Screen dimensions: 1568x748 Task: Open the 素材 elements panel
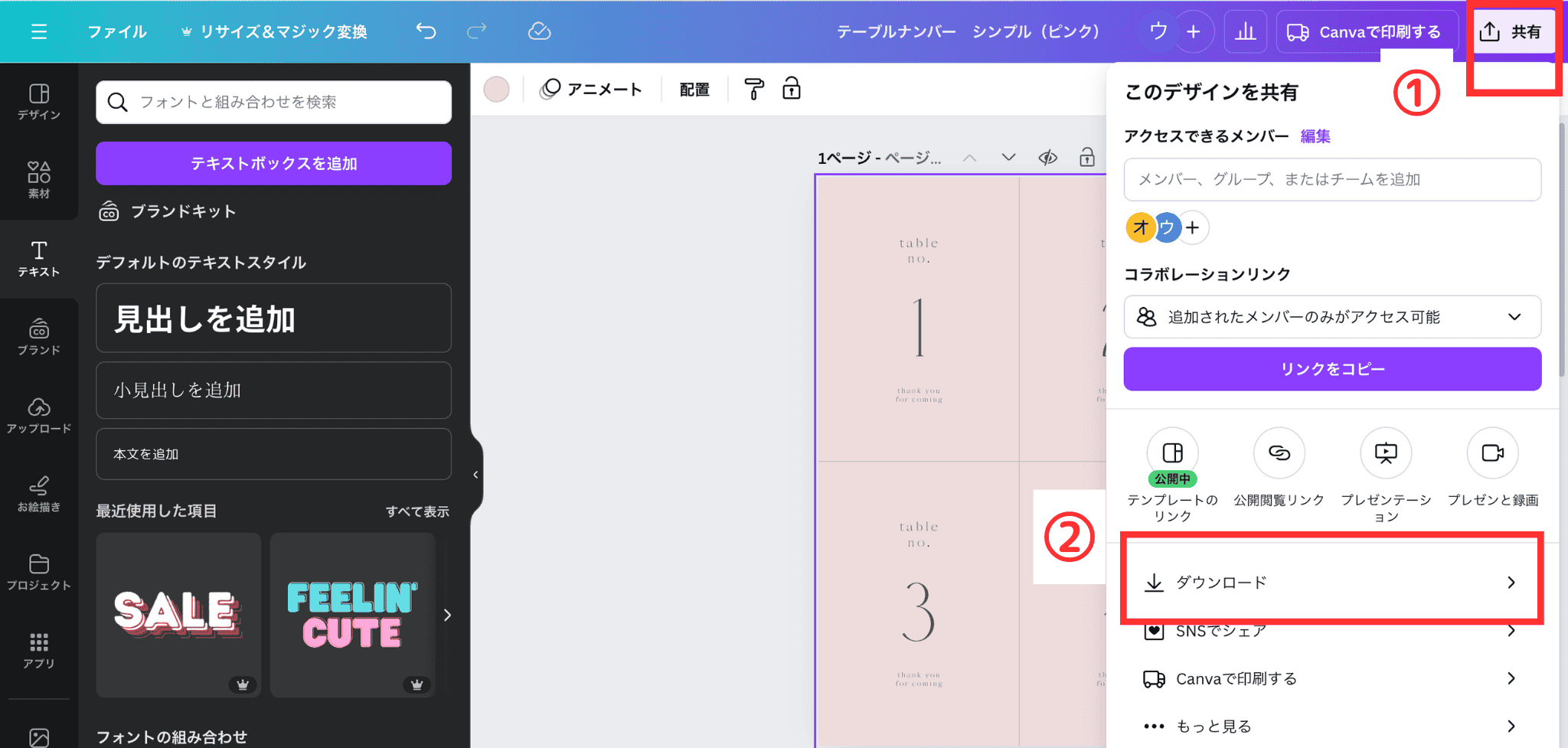(x=39, y=180)
